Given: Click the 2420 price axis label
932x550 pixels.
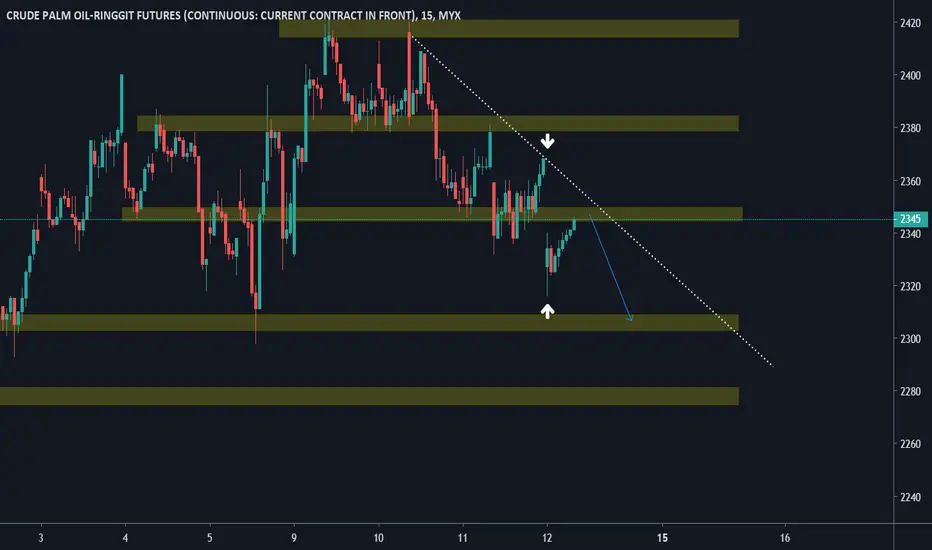Looking at the screenshot, I should click(910, 23).
